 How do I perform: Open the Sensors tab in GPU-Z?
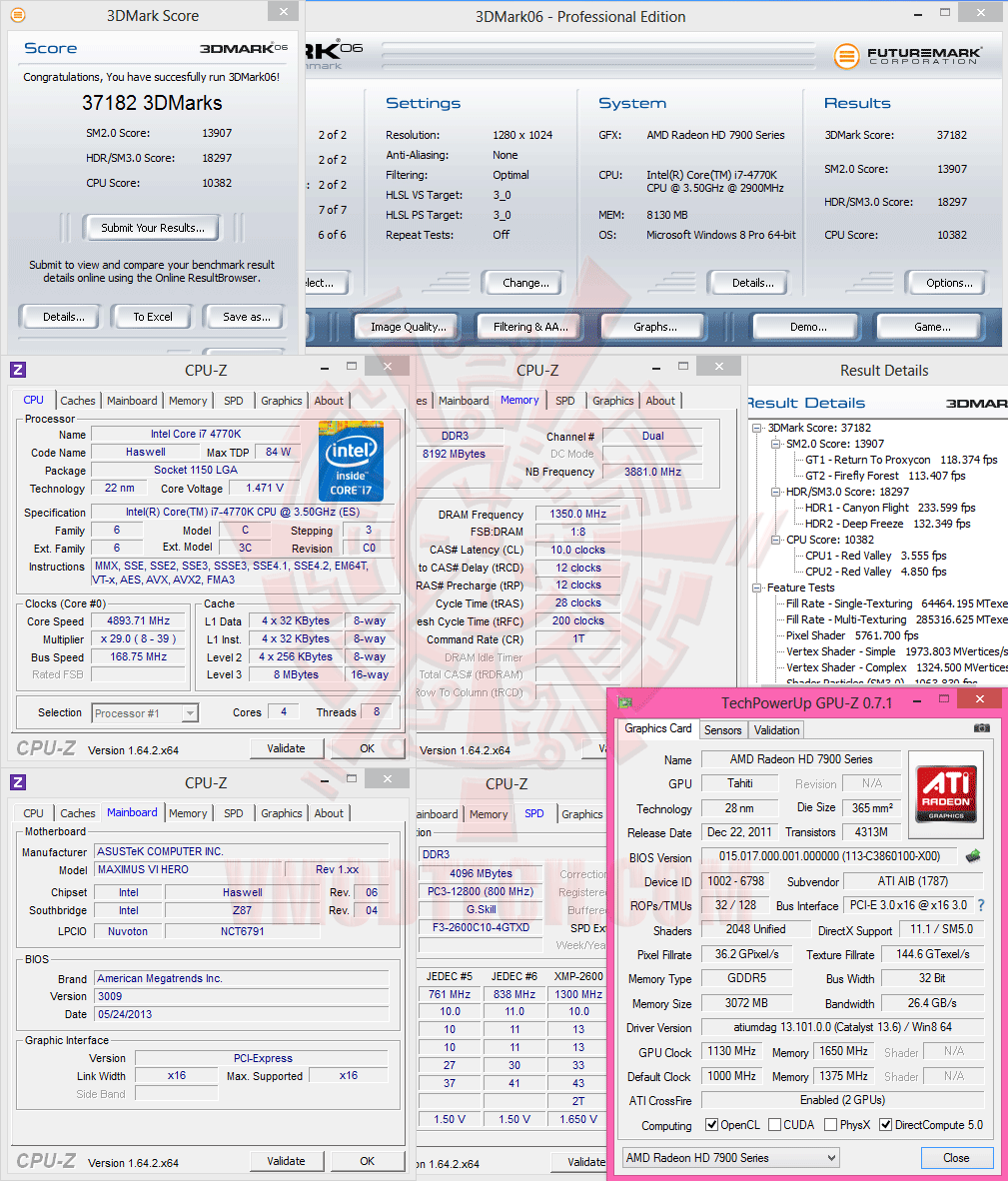point(722,729)
